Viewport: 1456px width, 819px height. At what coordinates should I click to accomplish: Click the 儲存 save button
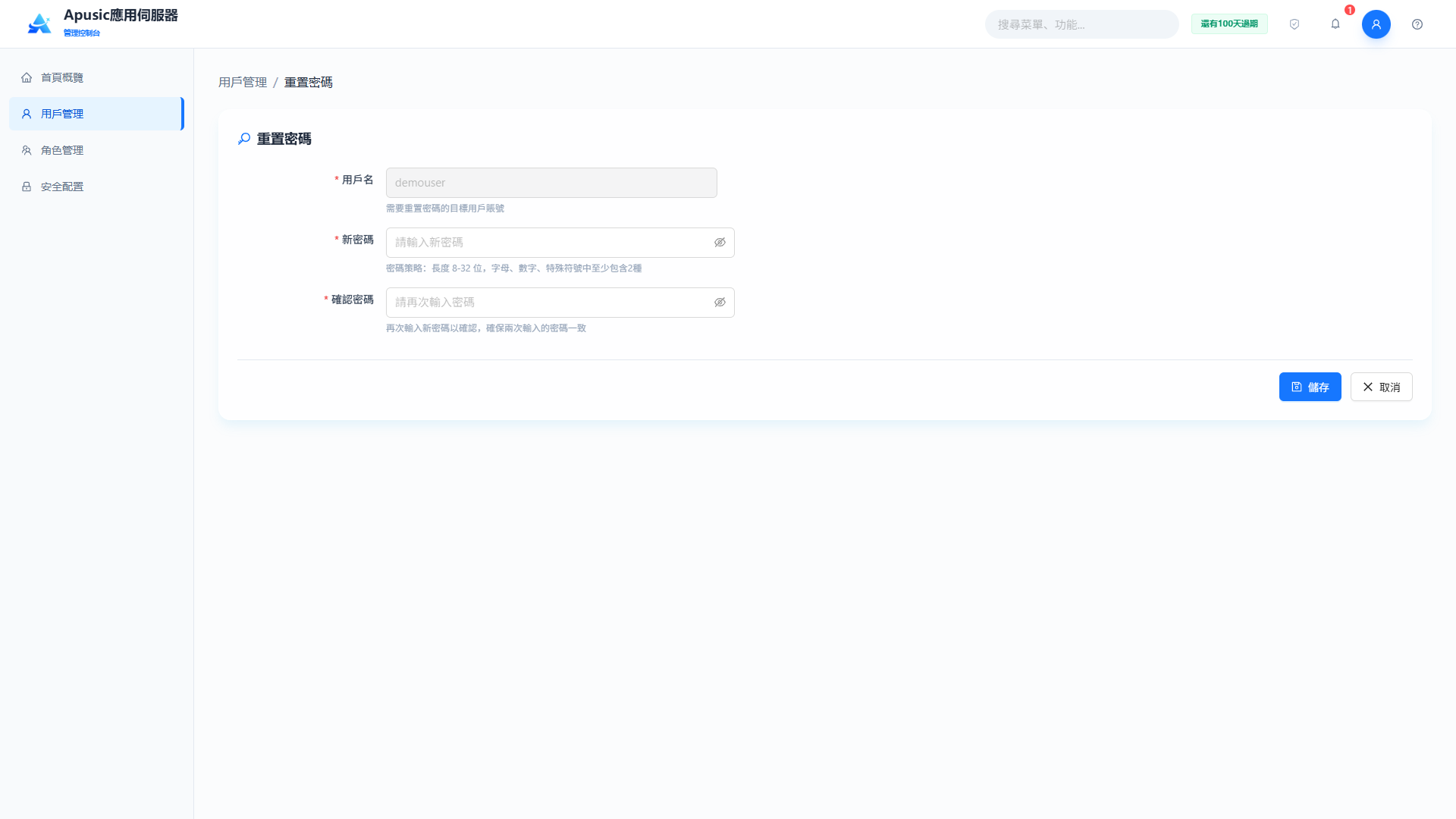1310,387
